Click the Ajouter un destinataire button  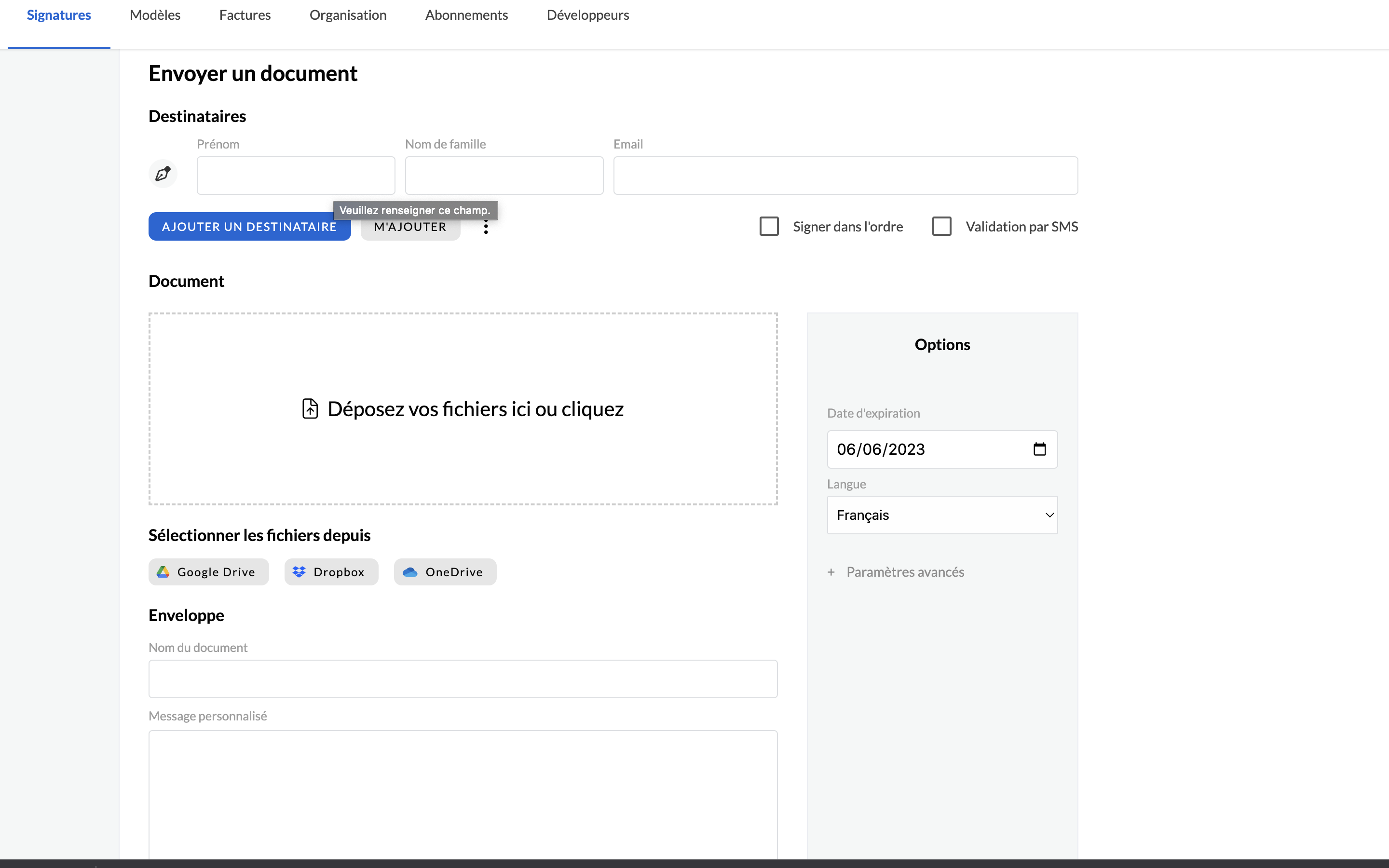(250, 227)
